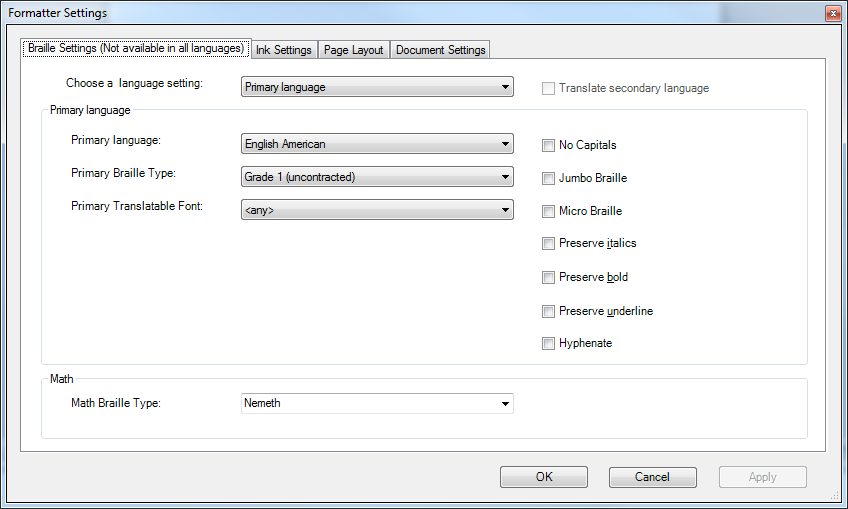Open the Primary language dropdown
Viewport: 848px width, 509px height.
(x=378, y=144)
